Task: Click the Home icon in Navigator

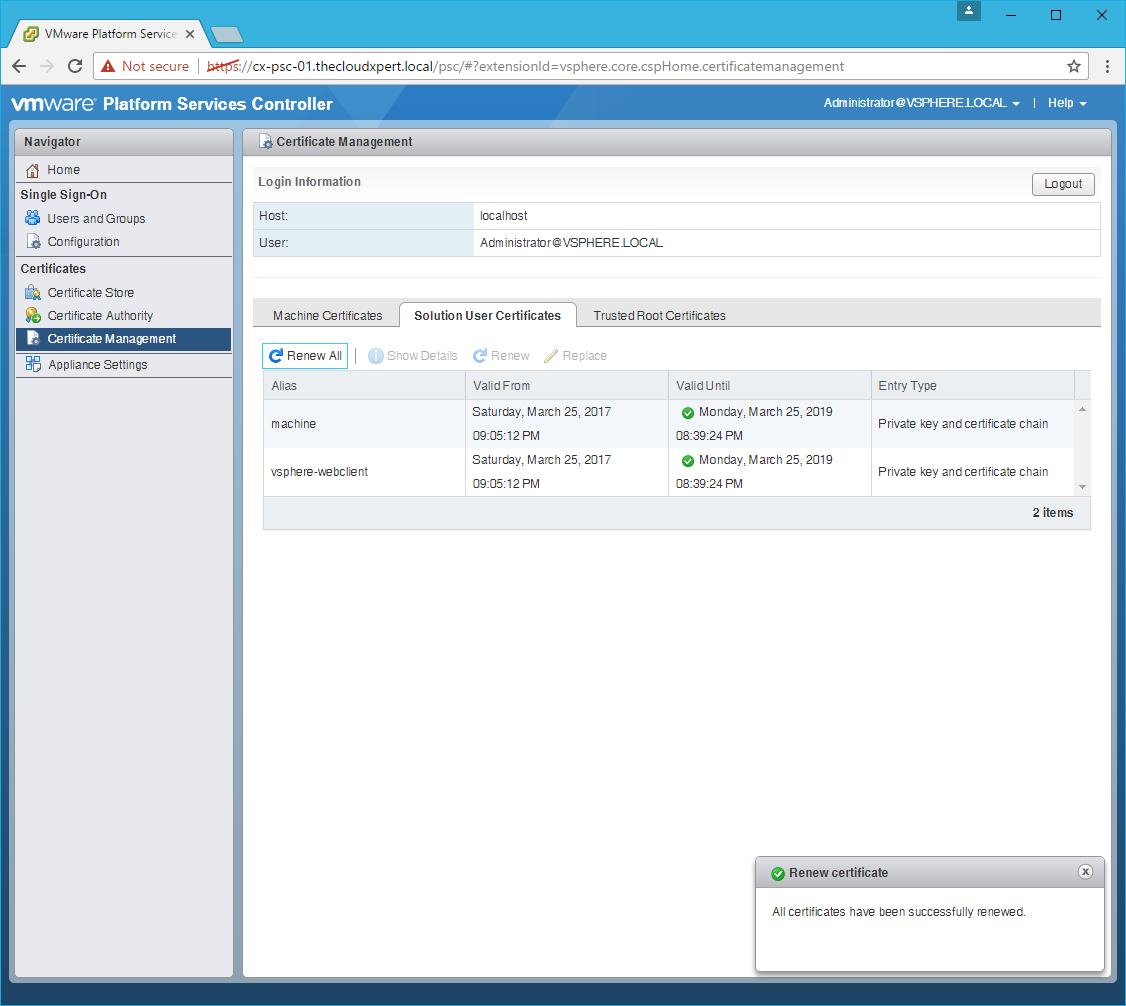Action: tap(33, 170)
